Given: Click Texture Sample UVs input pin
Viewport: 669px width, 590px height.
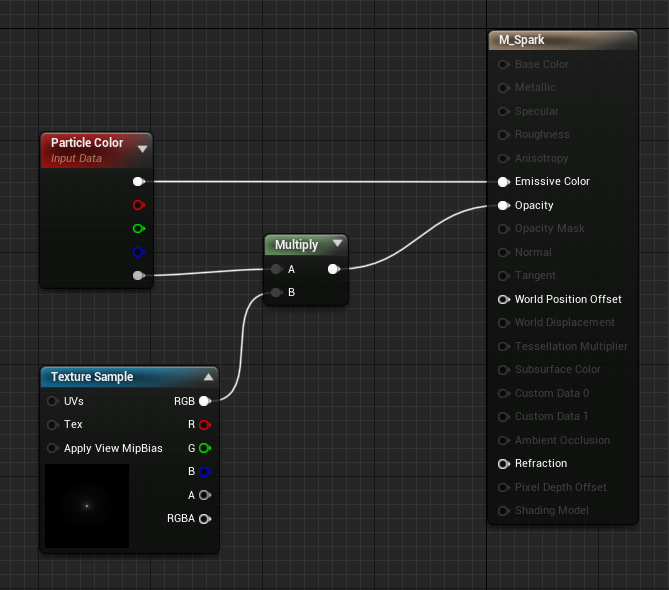Looking at the screenshot, I should coord(52,401).
